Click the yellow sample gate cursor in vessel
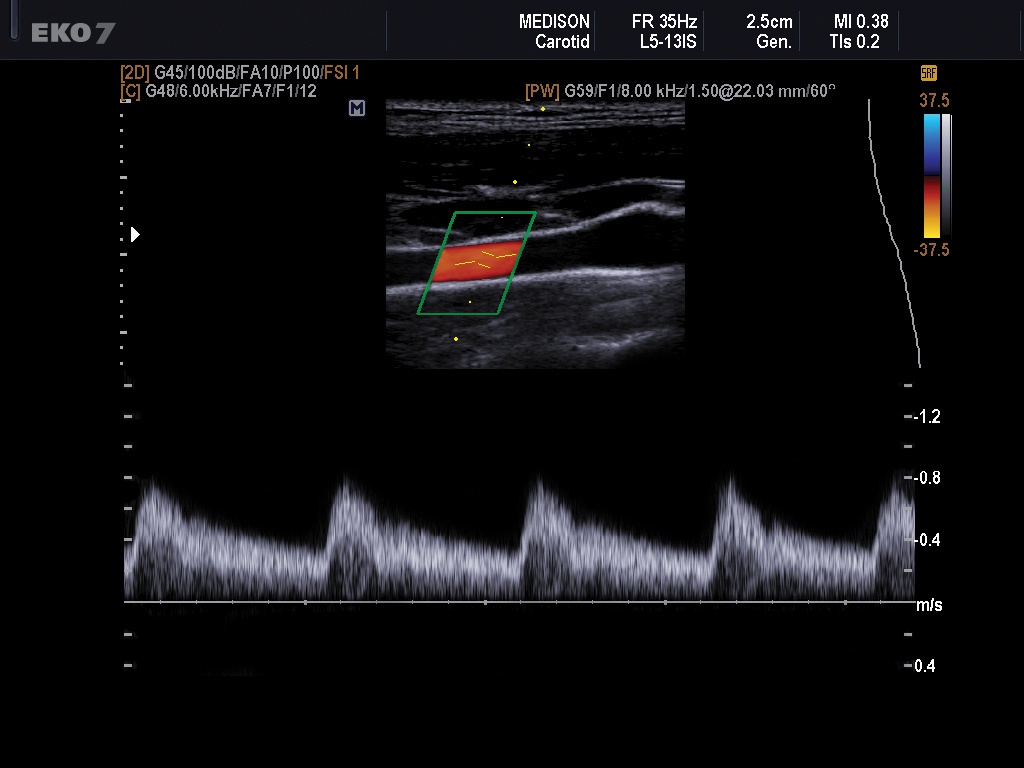Image resolution: width=1024 pixels, height=768 pixels. [x=485, y=260]
